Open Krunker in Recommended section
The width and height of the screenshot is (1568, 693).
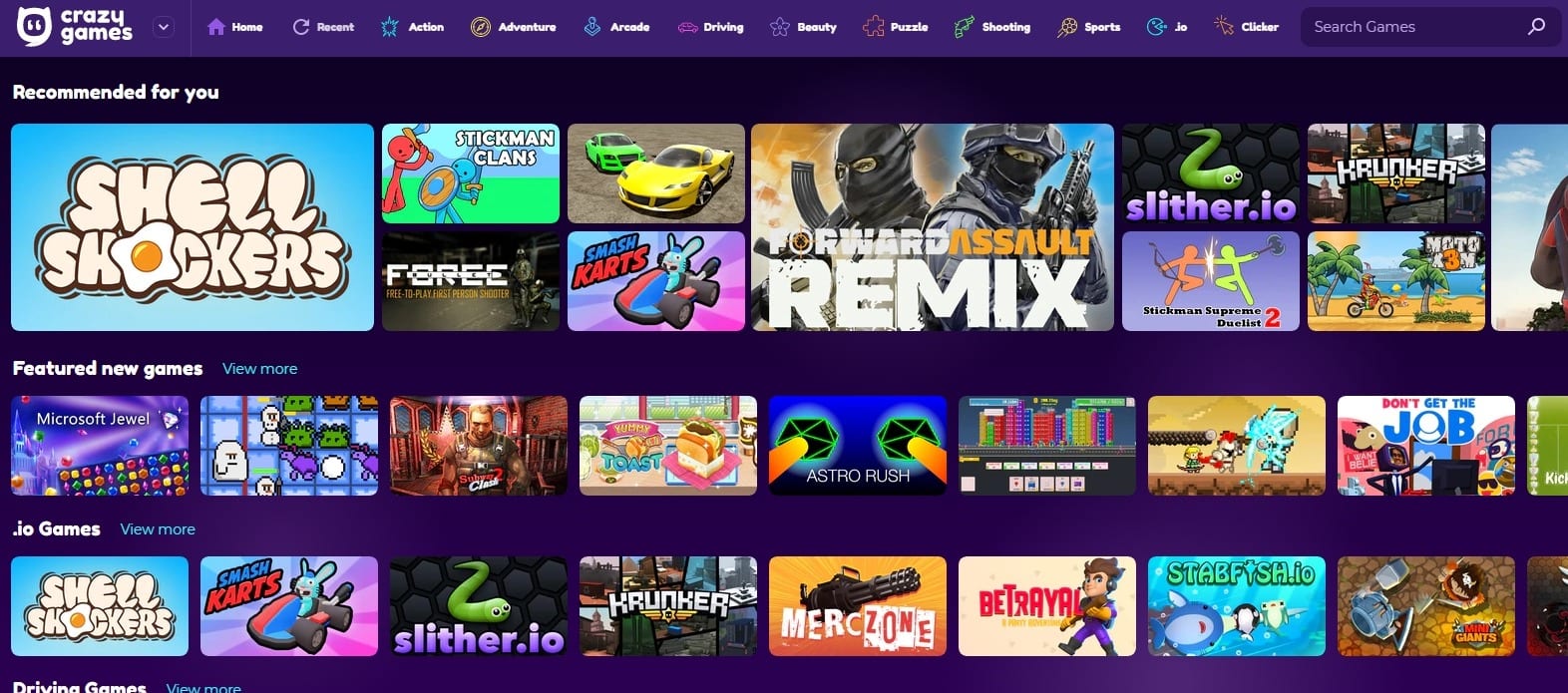pos(1396,173)
